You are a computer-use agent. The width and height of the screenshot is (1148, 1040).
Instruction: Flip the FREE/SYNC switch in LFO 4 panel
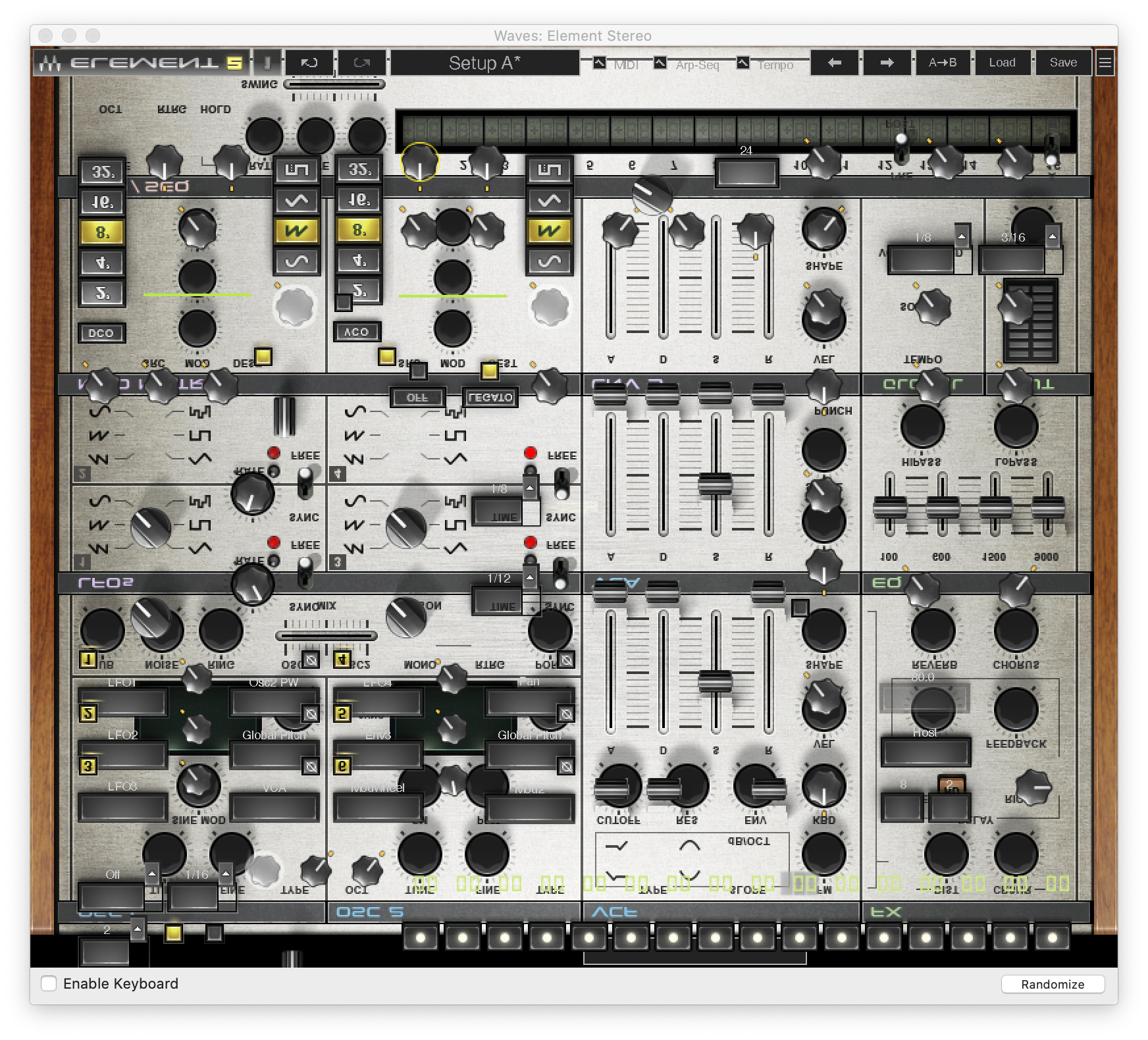coord(561,483)
